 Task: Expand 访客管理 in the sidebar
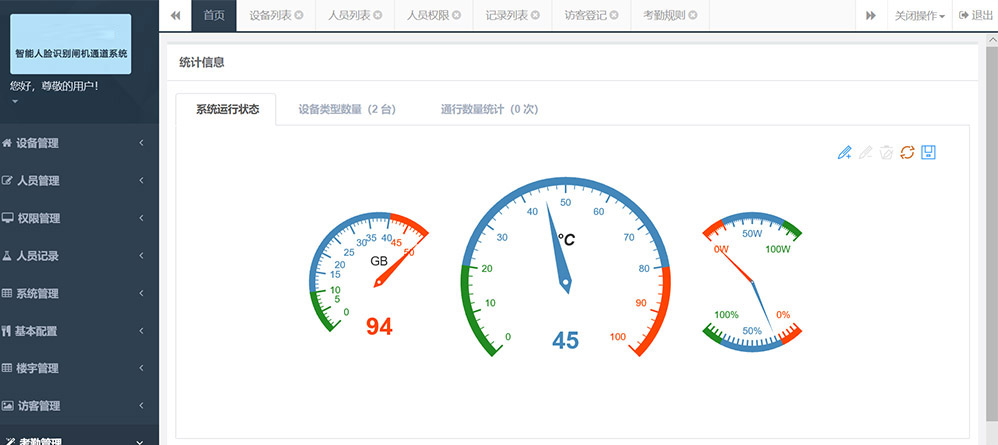click(78, 406)
